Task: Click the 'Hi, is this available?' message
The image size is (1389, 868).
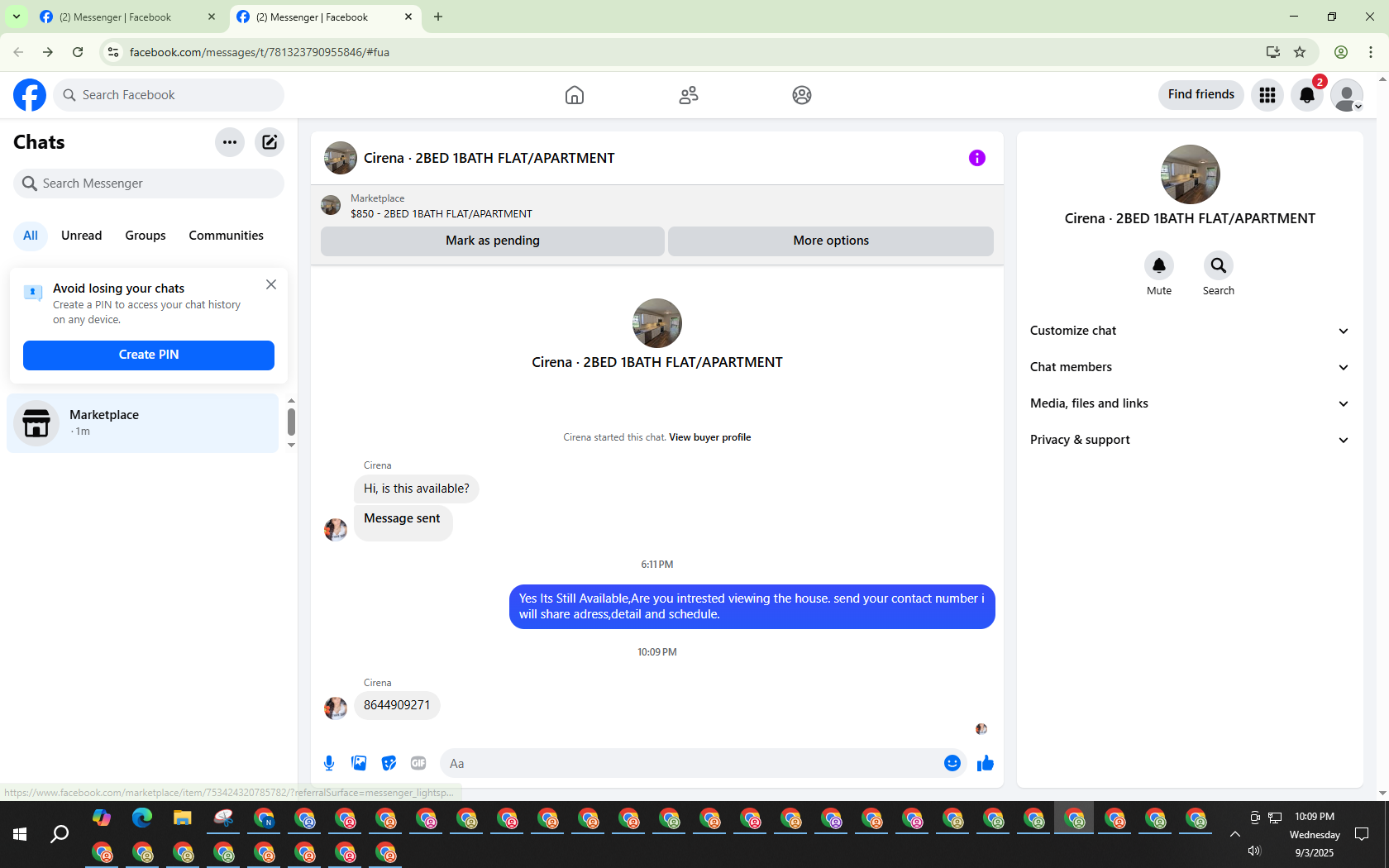Action: click(417, 489)
